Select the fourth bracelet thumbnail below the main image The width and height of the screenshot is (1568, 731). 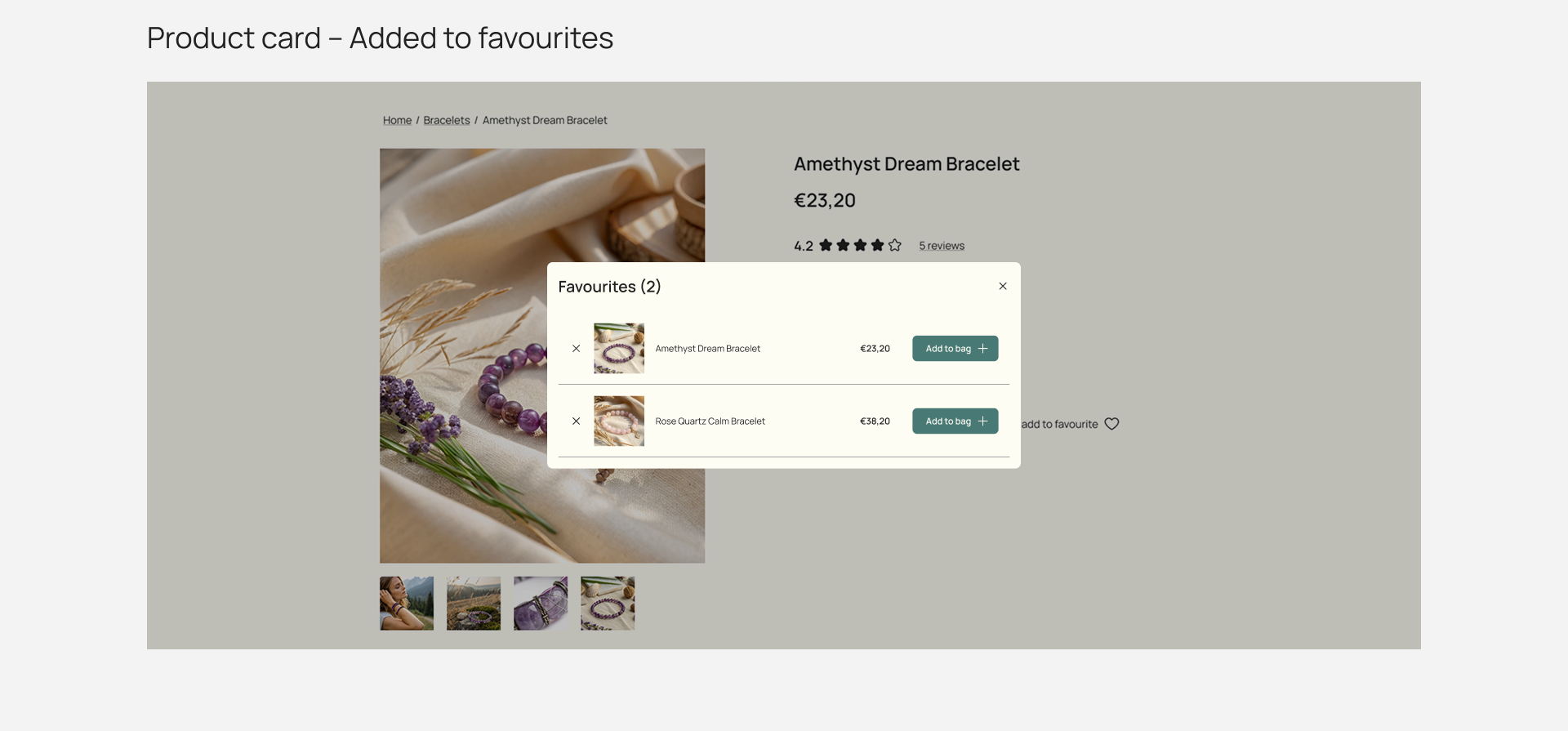coord(608,604)
